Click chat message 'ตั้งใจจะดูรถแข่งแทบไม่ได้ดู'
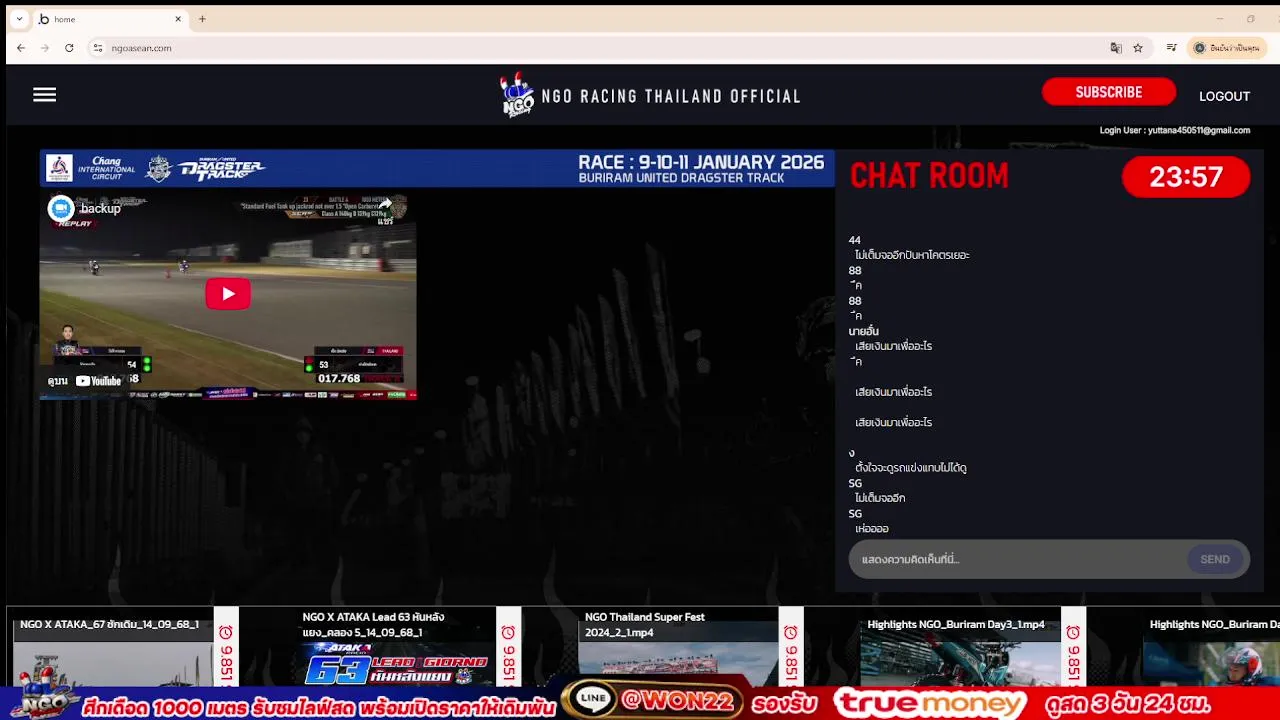 pos(910,468)
